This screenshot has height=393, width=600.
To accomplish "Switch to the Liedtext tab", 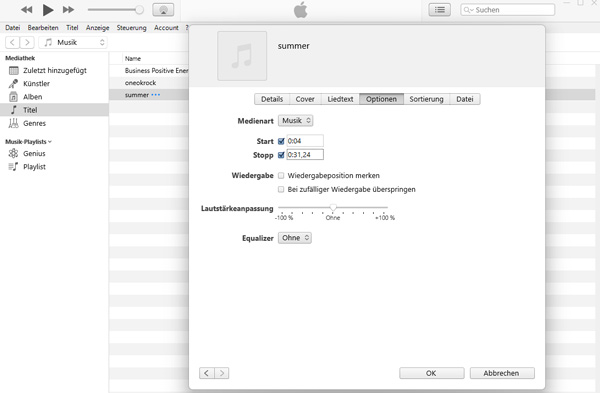I will [340, 99].
